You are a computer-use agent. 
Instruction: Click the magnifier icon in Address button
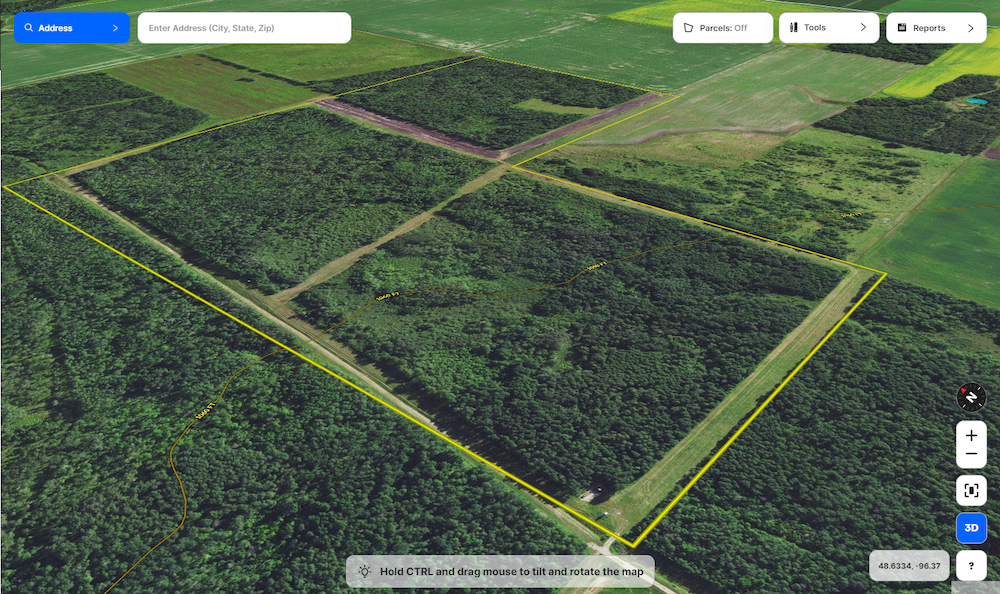(29, 28)
